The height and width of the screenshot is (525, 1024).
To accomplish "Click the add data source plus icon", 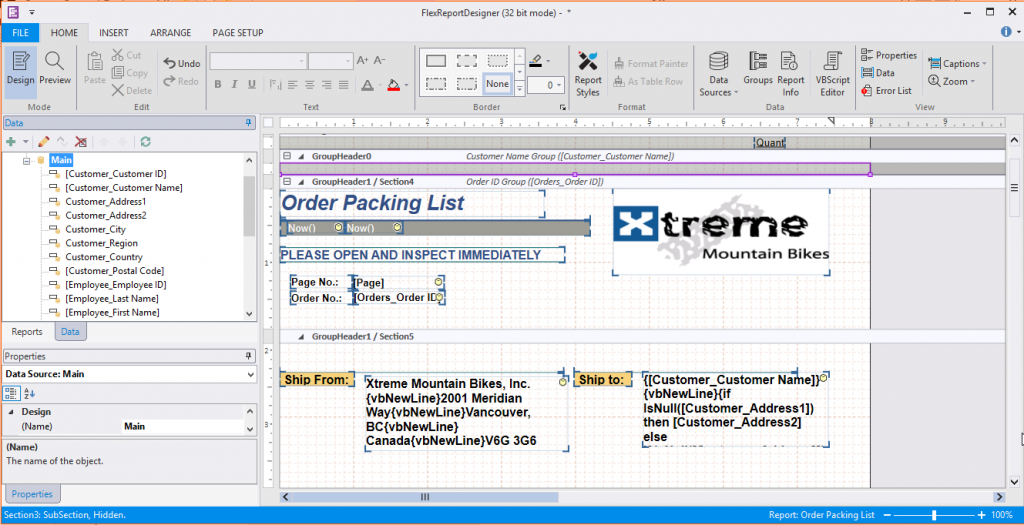I will click(10, 141).
